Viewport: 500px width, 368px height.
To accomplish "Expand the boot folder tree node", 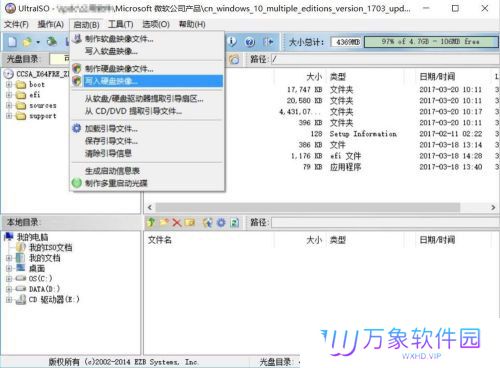I will [9, 85].
